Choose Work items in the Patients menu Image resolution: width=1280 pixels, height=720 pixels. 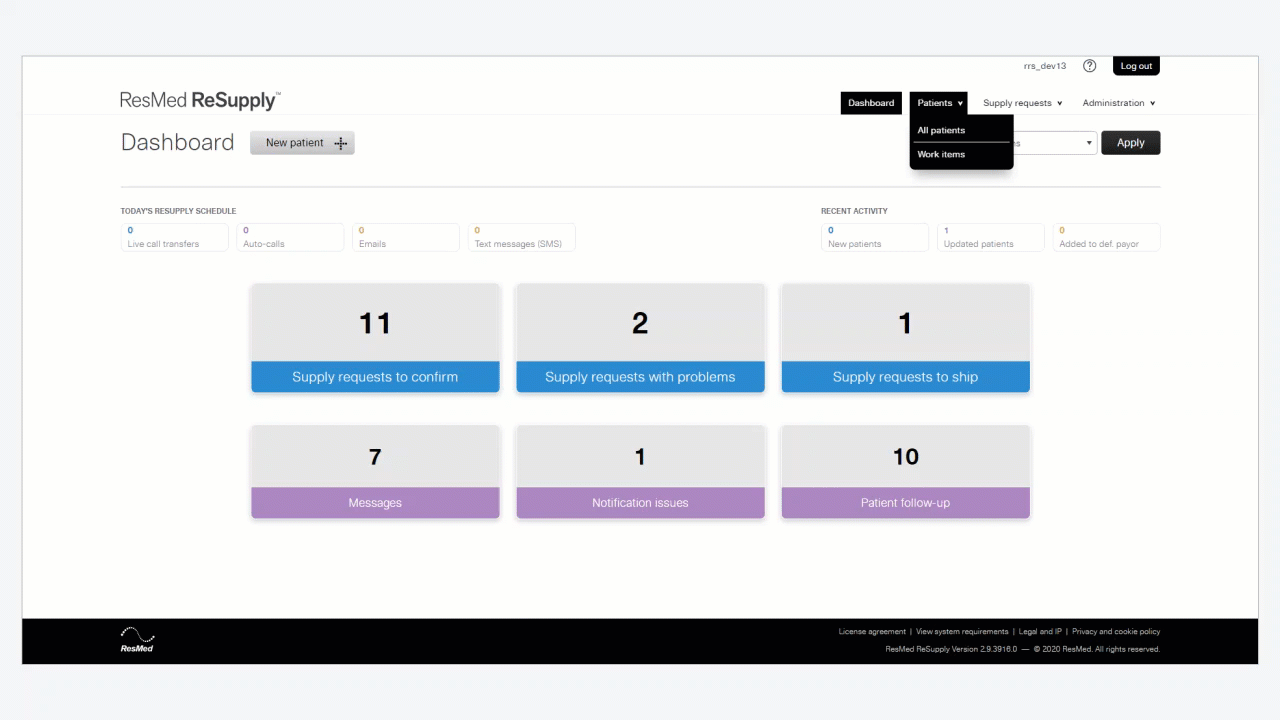coord(941,154)
